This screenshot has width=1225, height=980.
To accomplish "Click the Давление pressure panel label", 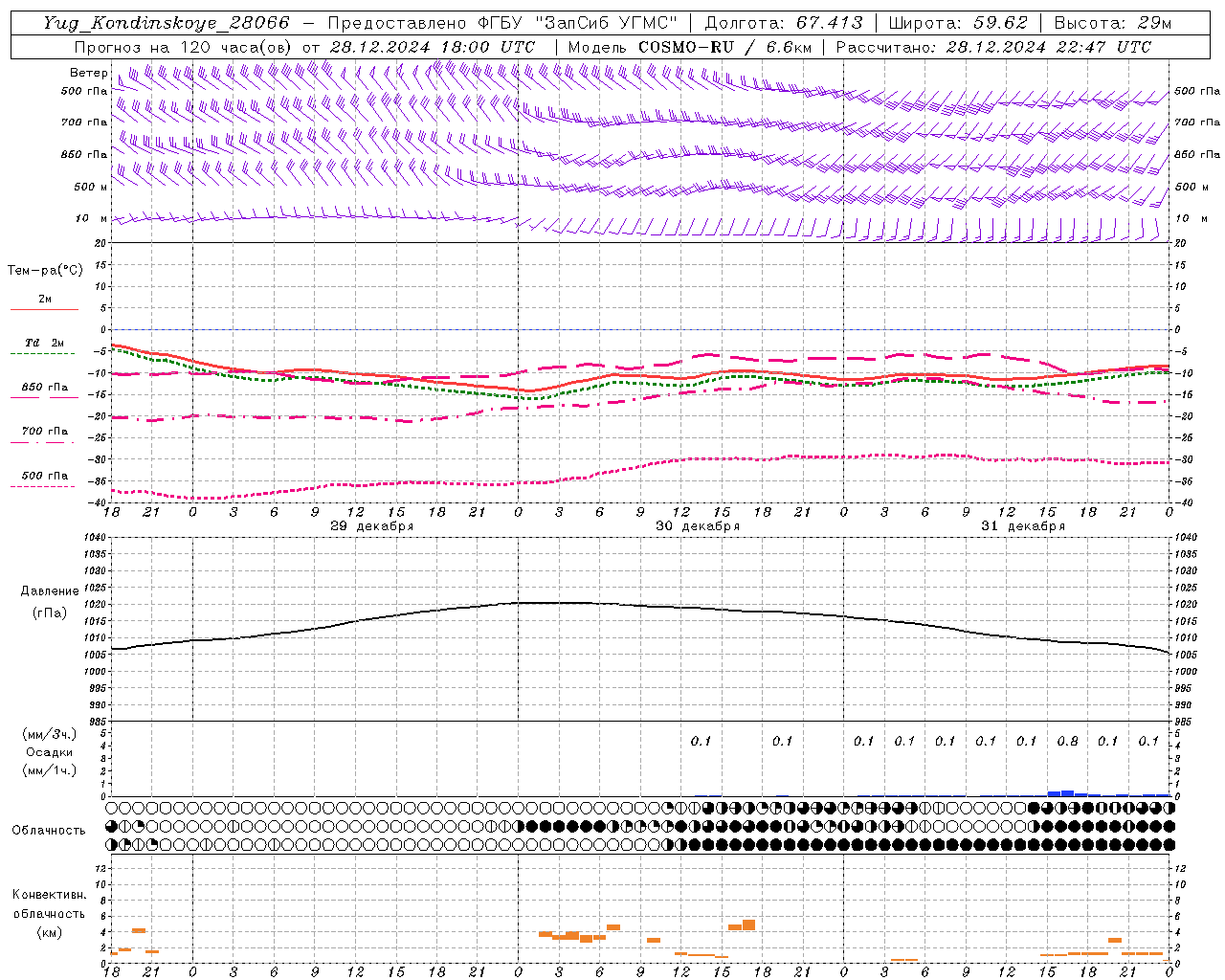I will (x=50, y=591).
